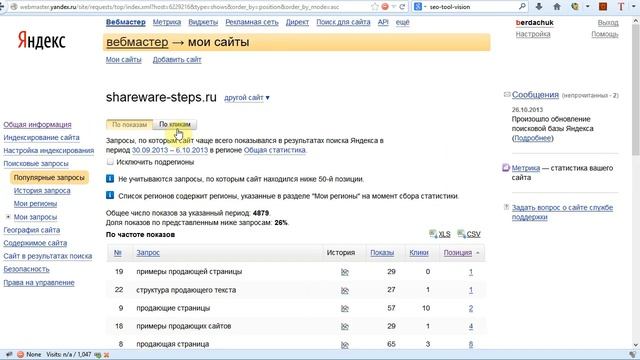Image resolution: width=640 pixels, height=360 pixels.
Task: Sort table by Показы column
Action: point(382,253)
